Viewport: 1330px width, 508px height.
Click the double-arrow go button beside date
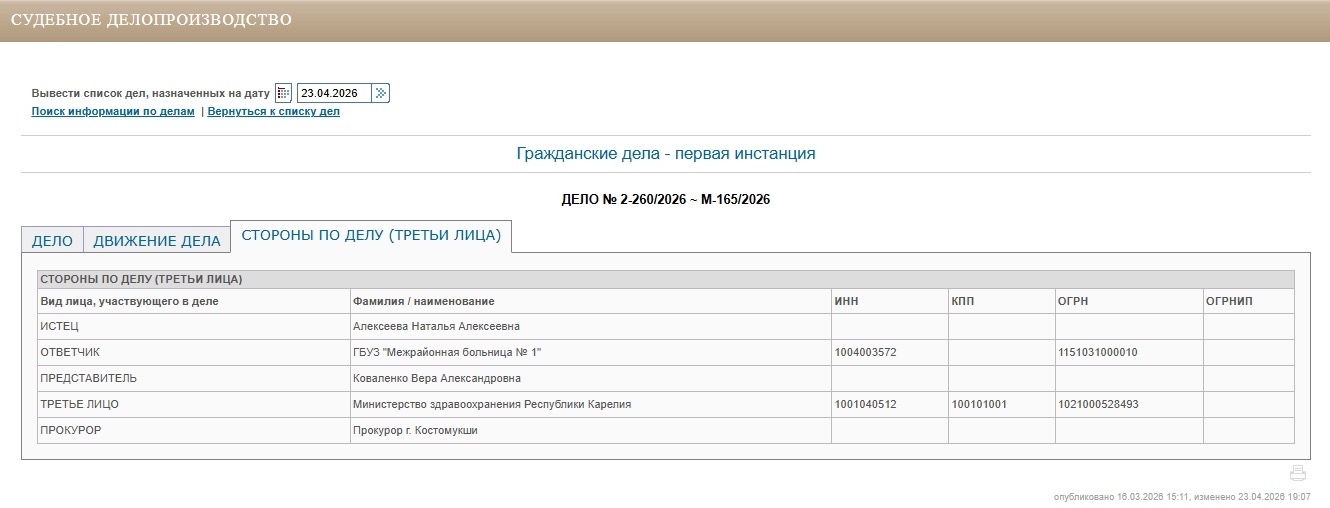pos(380,93)
